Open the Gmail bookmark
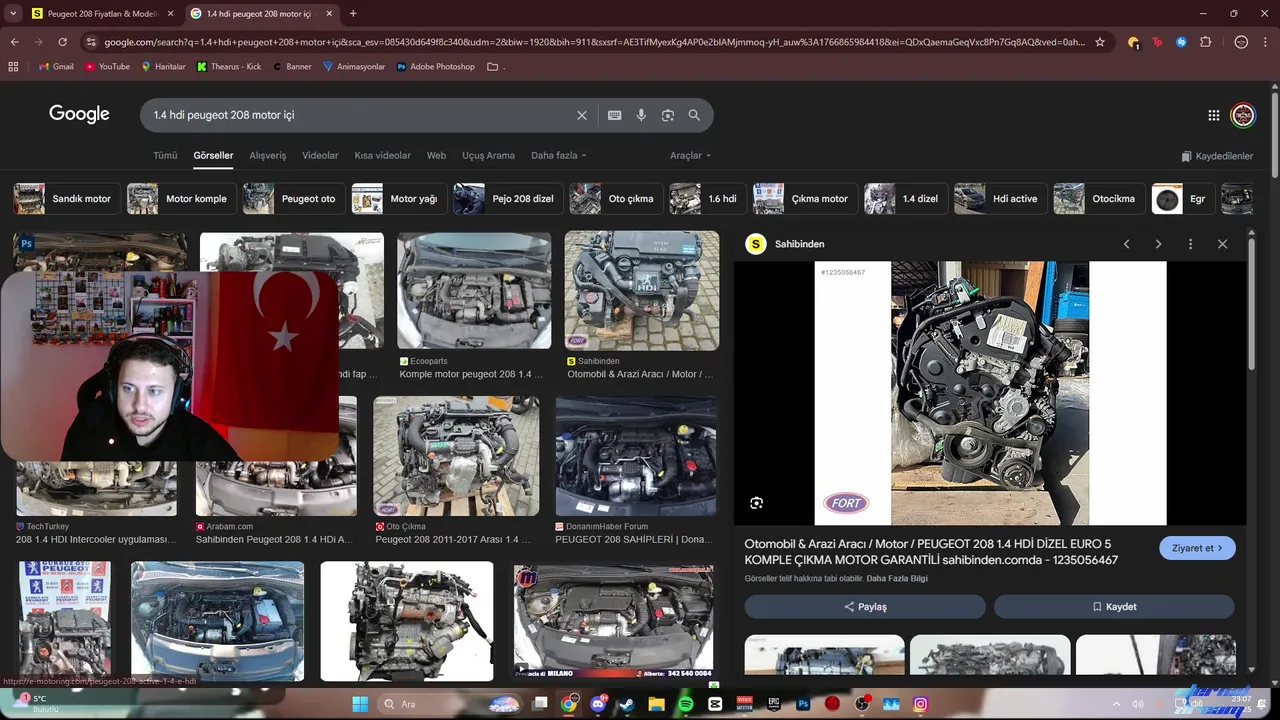This screenshot has height=720, width=1280. (56, 67)
